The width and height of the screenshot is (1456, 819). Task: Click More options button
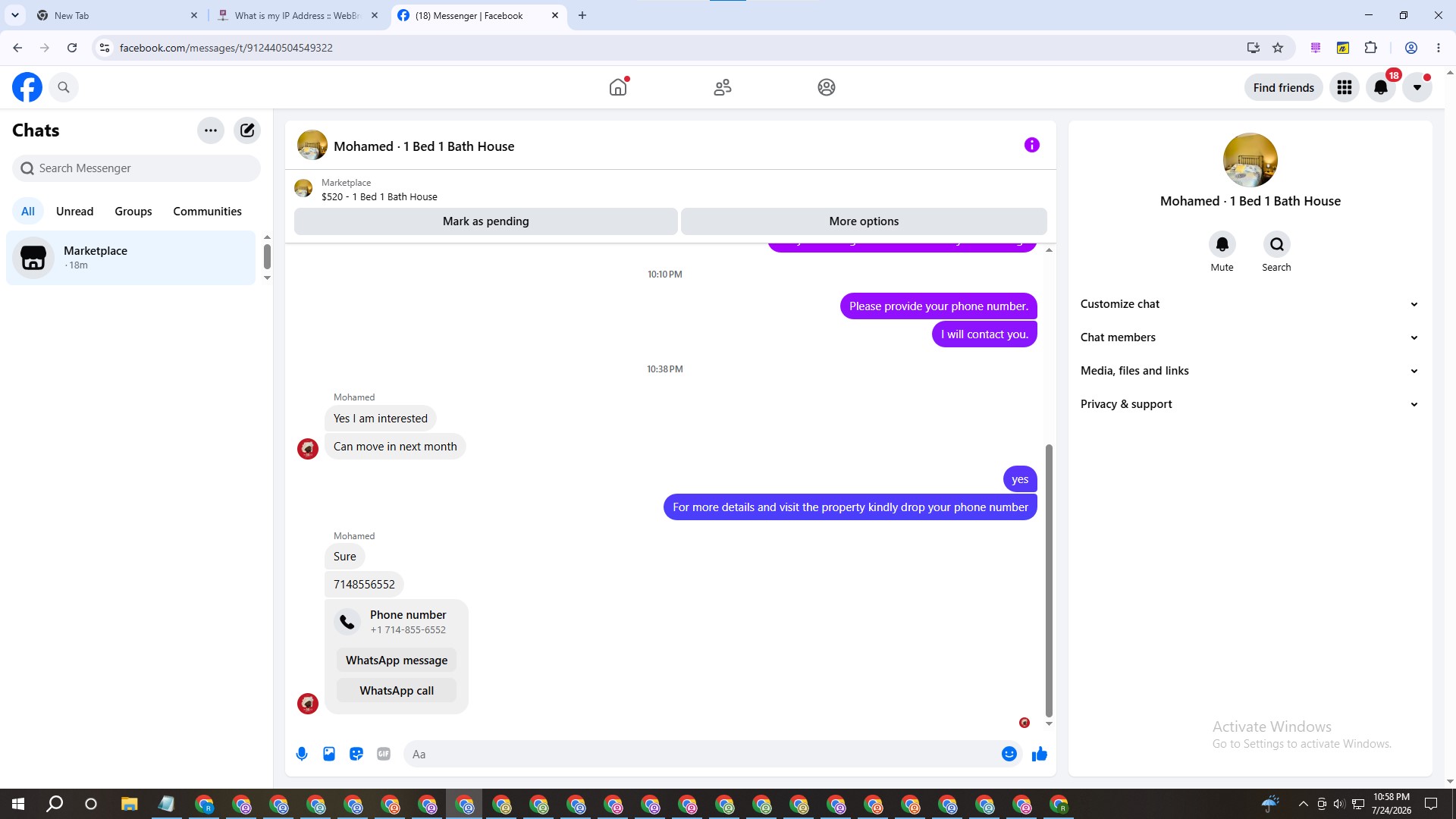click(864, 221)
